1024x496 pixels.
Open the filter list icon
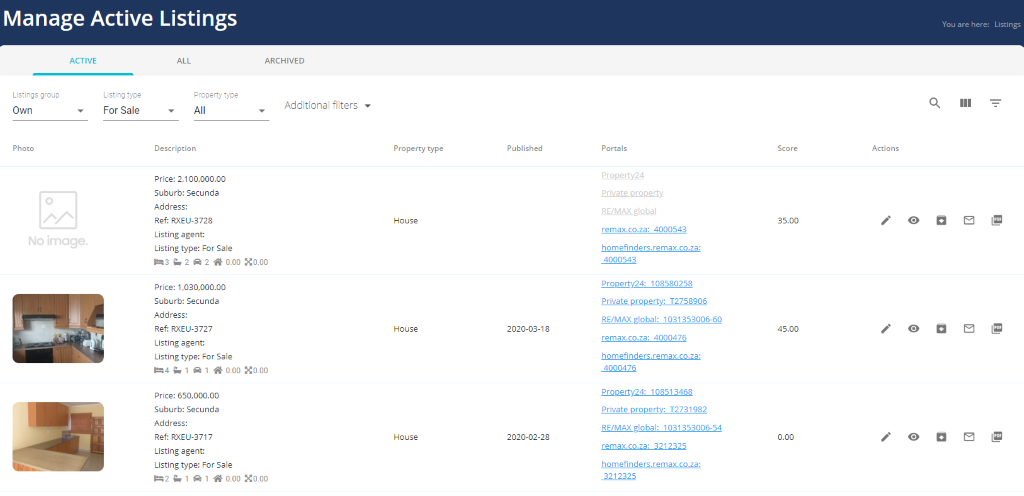click(x=995, y=103)
